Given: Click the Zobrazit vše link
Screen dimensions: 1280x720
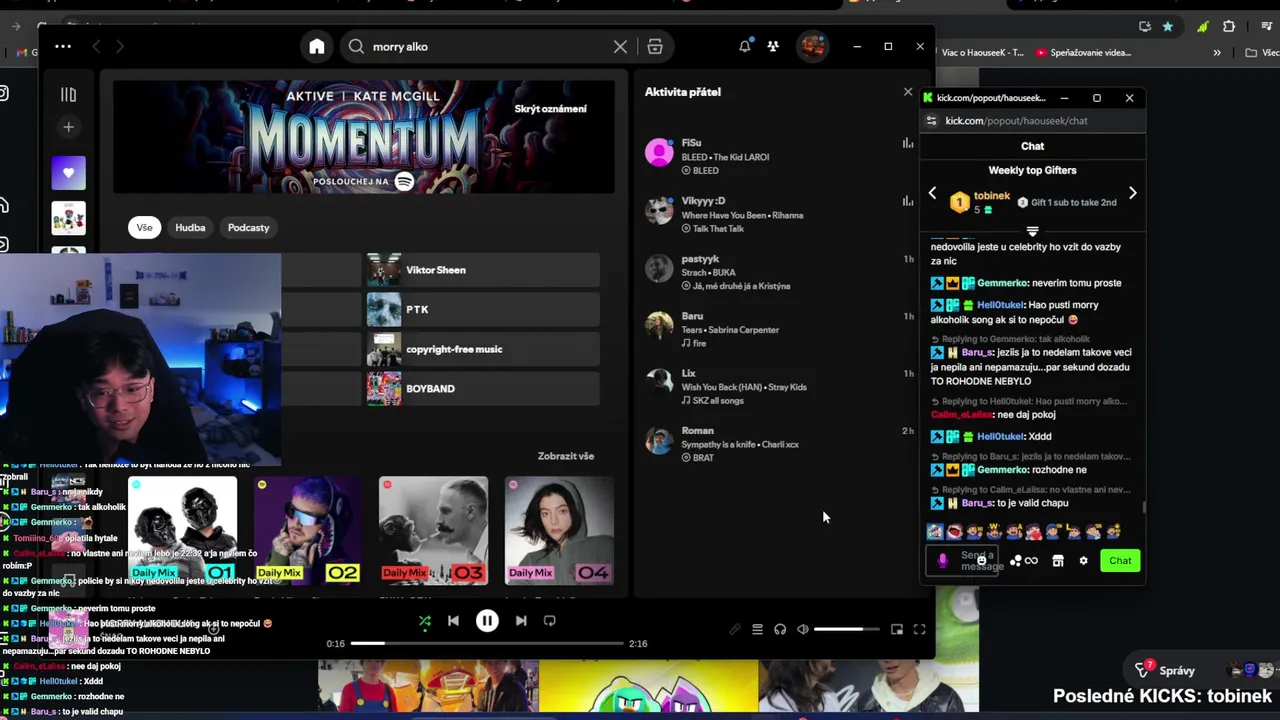Looking at the screenshot, I should pyautogui.click(x=566, y=456).
